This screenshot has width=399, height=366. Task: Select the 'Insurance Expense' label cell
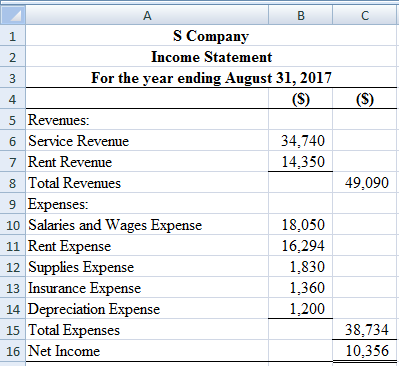(147, 288)
